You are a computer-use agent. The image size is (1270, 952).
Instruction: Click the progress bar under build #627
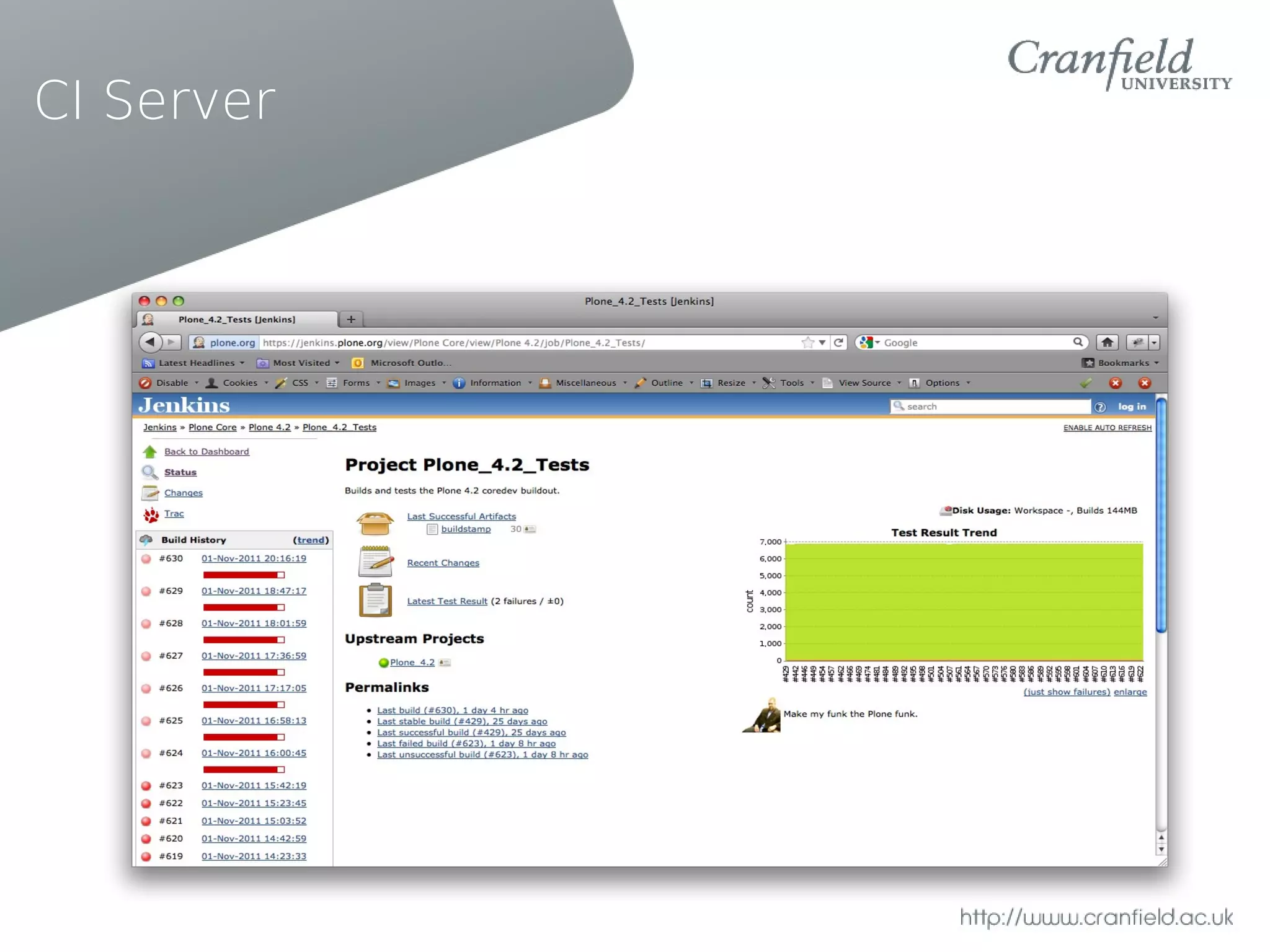244,672
